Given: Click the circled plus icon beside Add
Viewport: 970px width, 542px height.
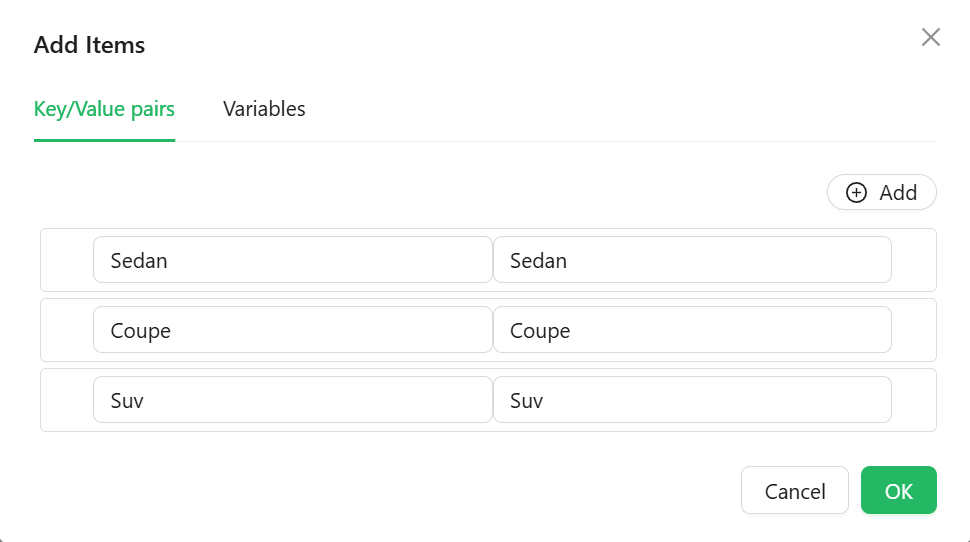Looking at the screenshot, I should (x=856, y=192).
